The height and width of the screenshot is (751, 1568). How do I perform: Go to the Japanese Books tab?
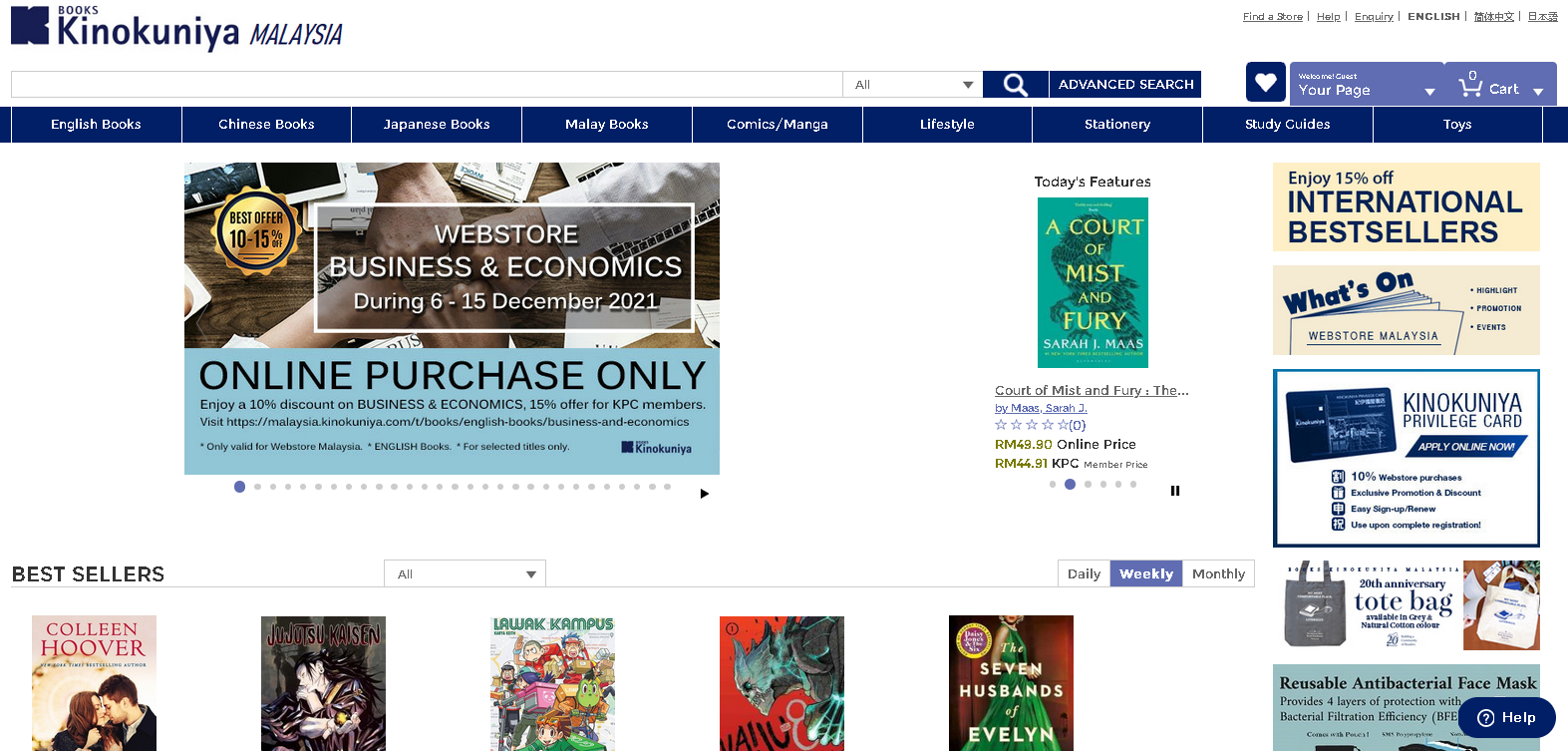coord(437,125)
